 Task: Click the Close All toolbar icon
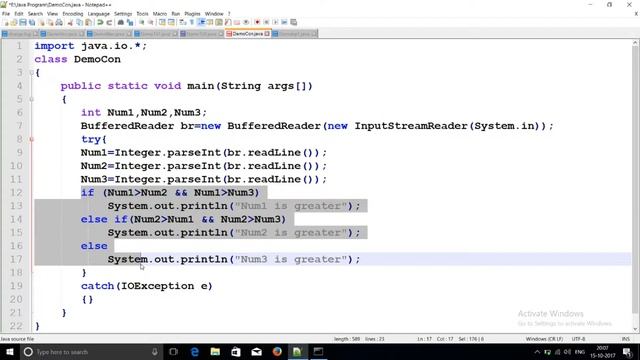[50, 22]
